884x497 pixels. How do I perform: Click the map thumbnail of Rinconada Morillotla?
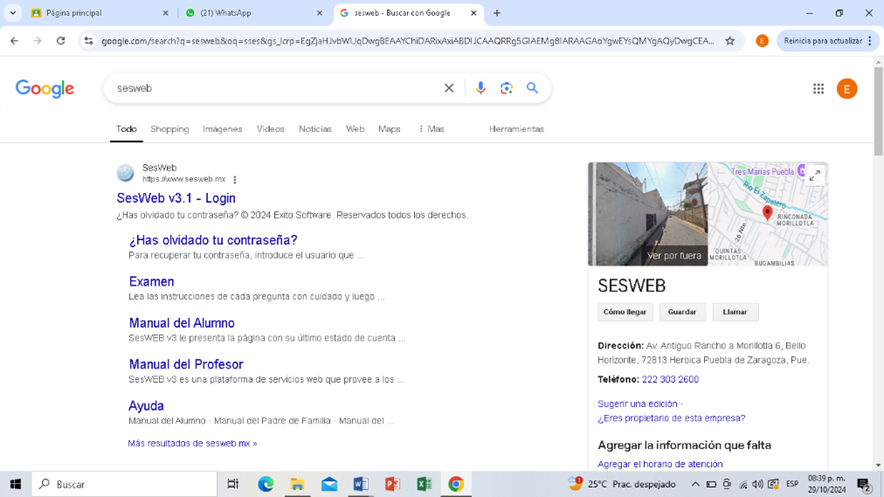click(768, 214)
